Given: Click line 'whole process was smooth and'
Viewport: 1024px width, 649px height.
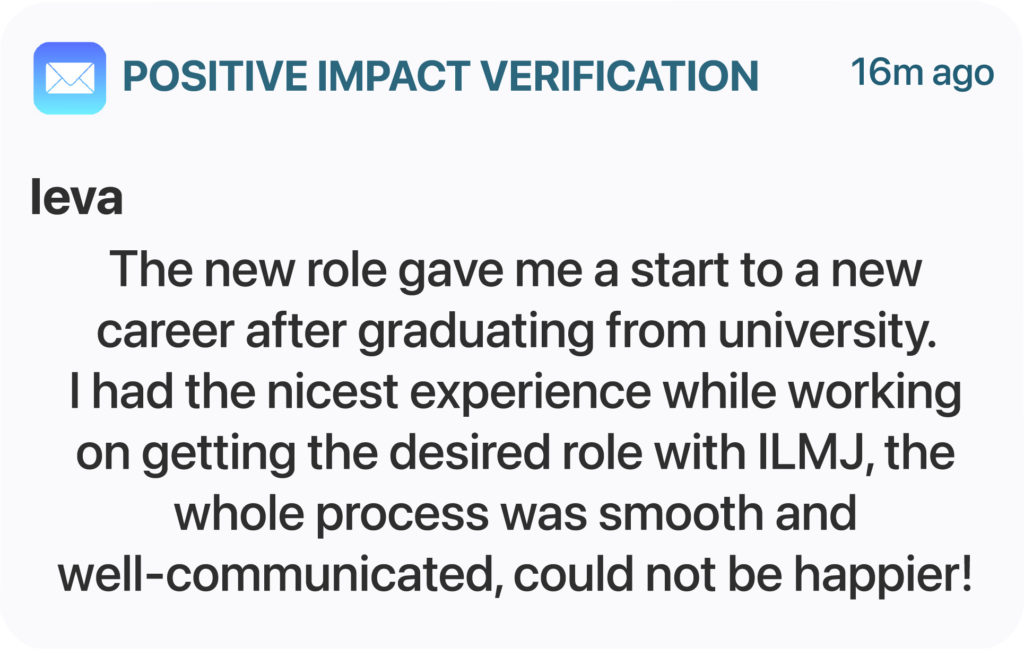Looking at the screenshot, I should pos(515,514).
